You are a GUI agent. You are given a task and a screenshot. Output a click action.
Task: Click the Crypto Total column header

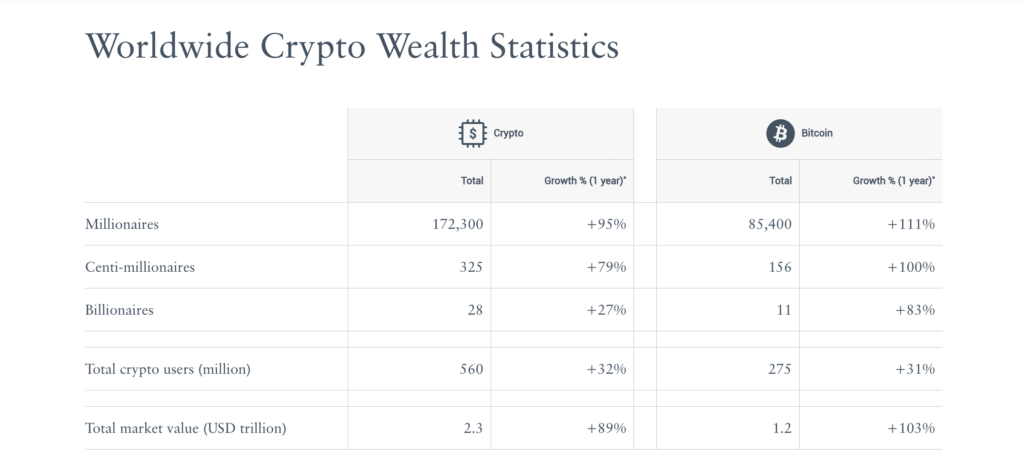[471, 181]
